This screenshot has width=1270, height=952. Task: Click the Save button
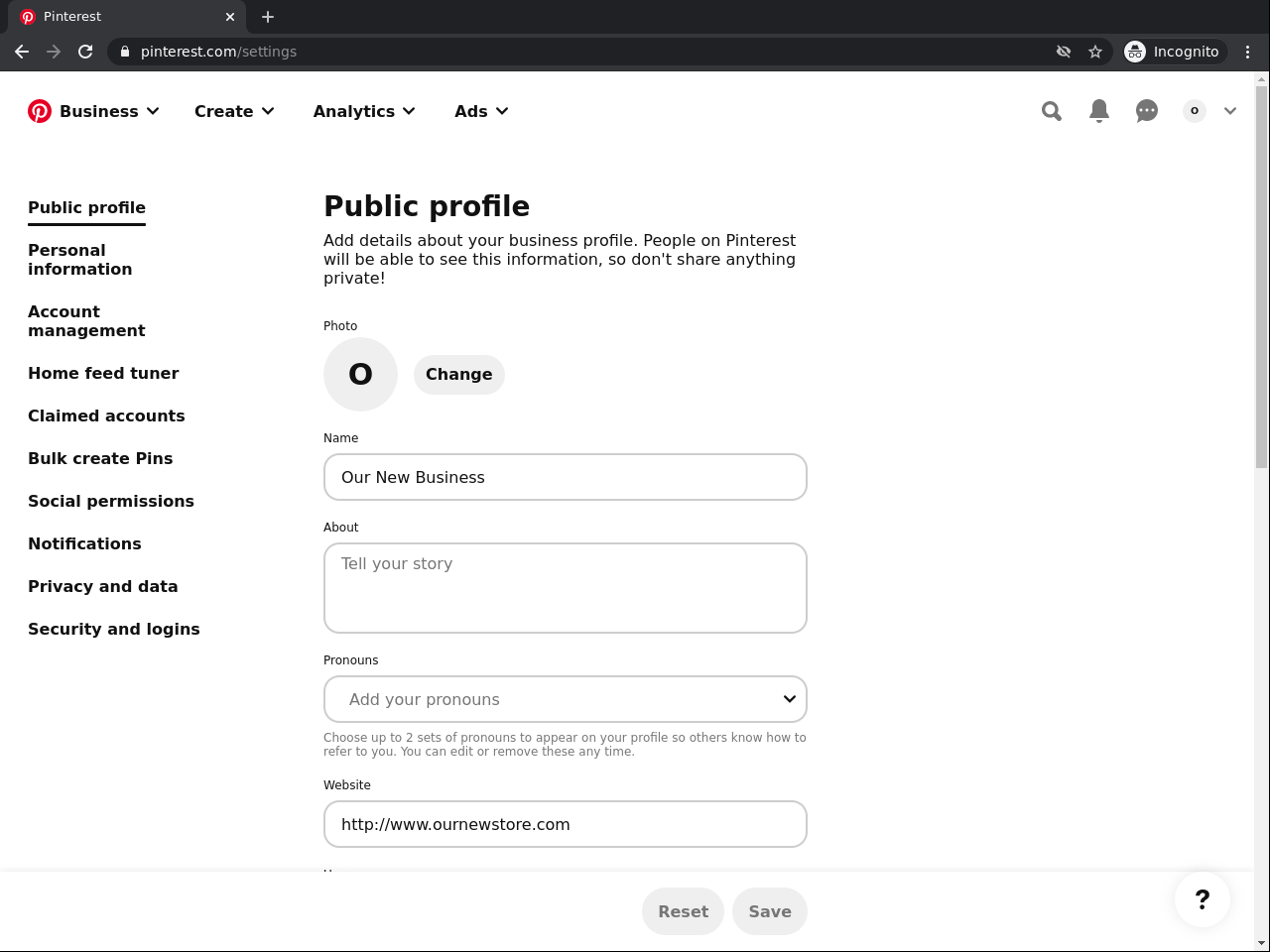click(770, 911)
